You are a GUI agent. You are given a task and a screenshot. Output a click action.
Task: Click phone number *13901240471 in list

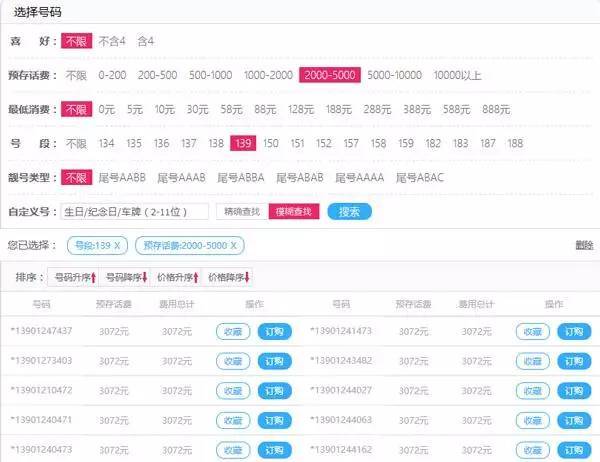pos(41,420)
